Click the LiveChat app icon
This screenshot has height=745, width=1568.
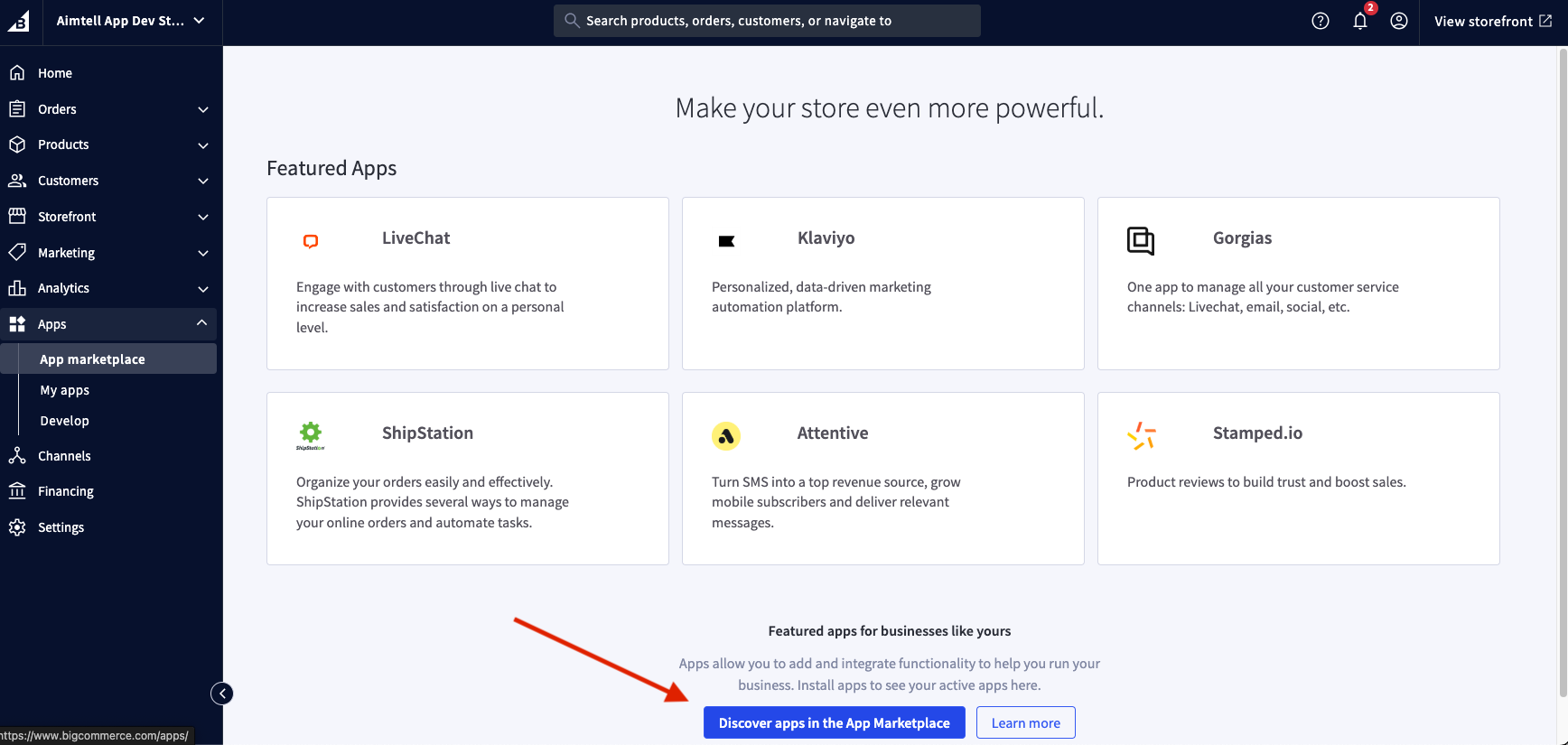[311, 241]
